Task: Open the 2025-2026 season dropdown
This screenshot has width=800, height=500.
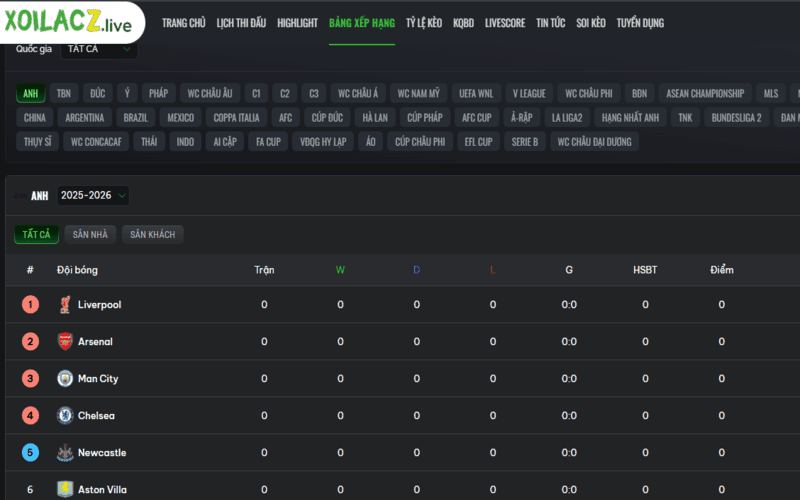Action: (93, 195)
